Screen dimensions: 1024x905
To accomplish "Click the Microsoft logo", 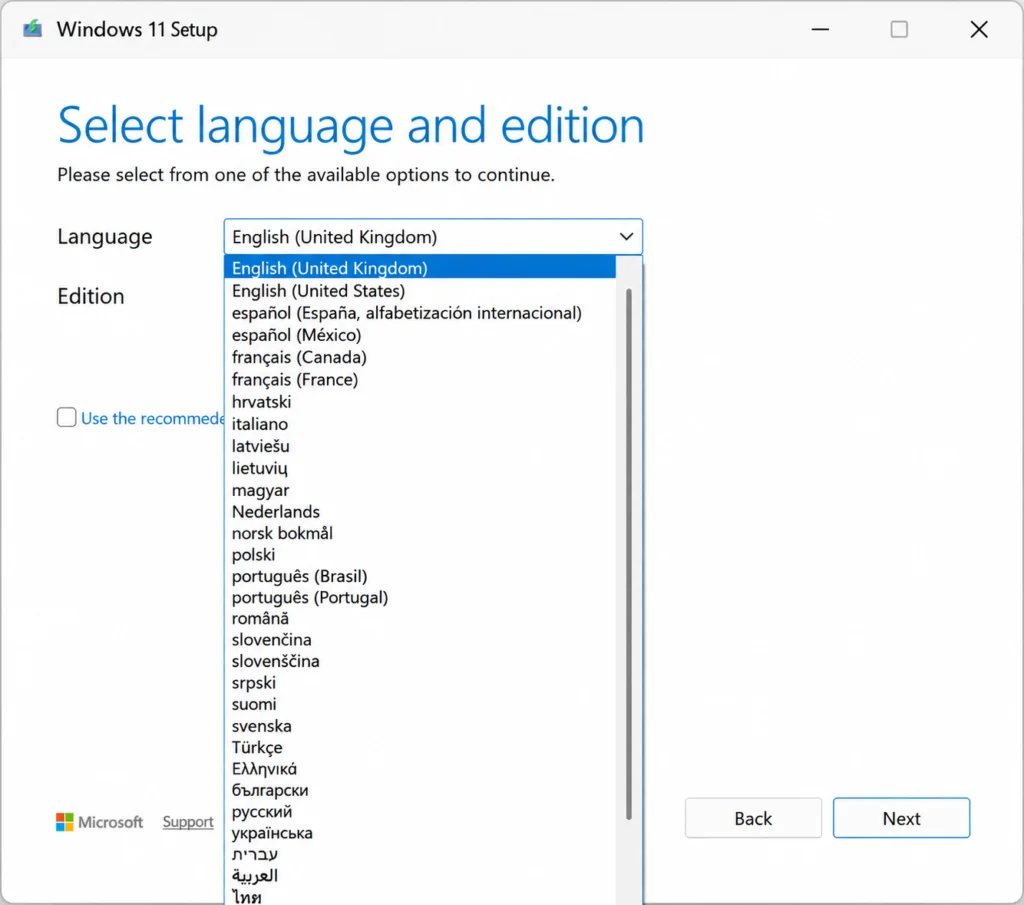I will coord(99,822).
